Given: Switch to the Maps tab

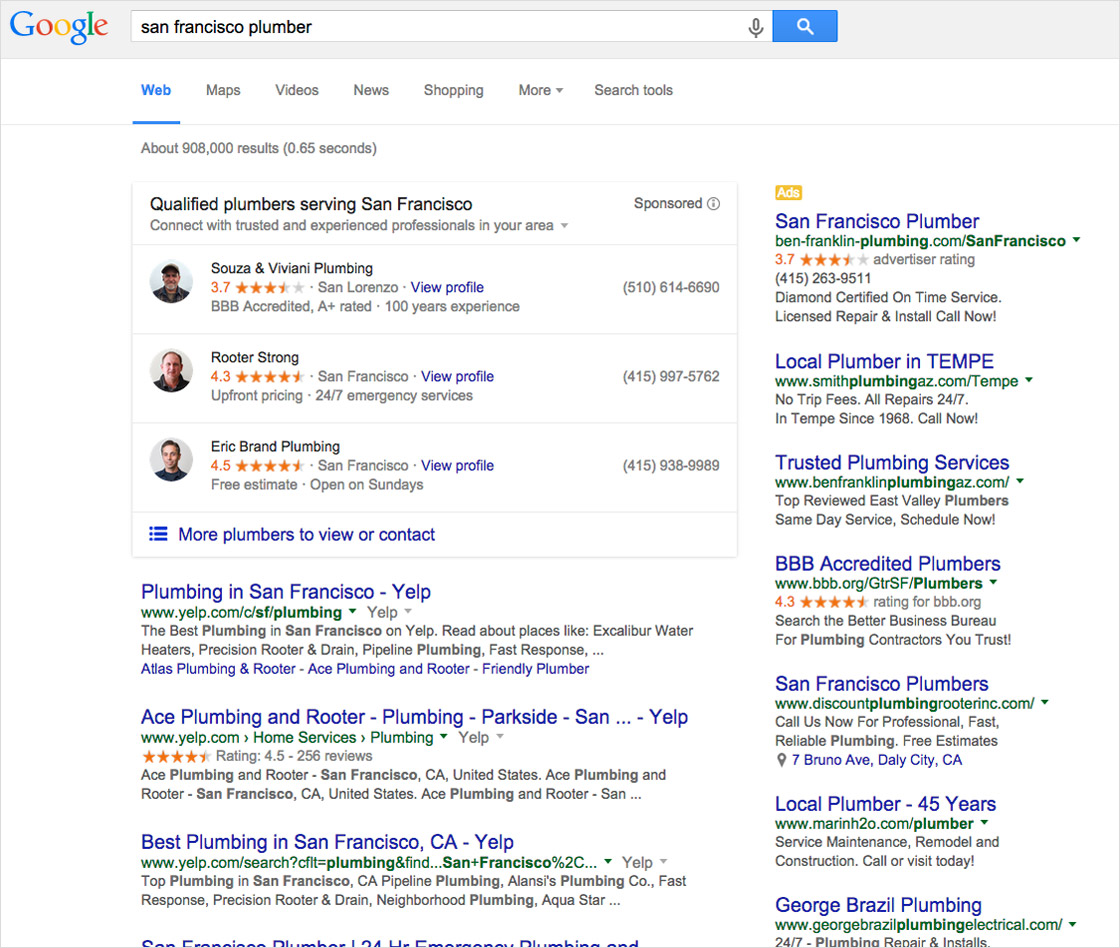Looking at the screenshot, I should point(223,90).
